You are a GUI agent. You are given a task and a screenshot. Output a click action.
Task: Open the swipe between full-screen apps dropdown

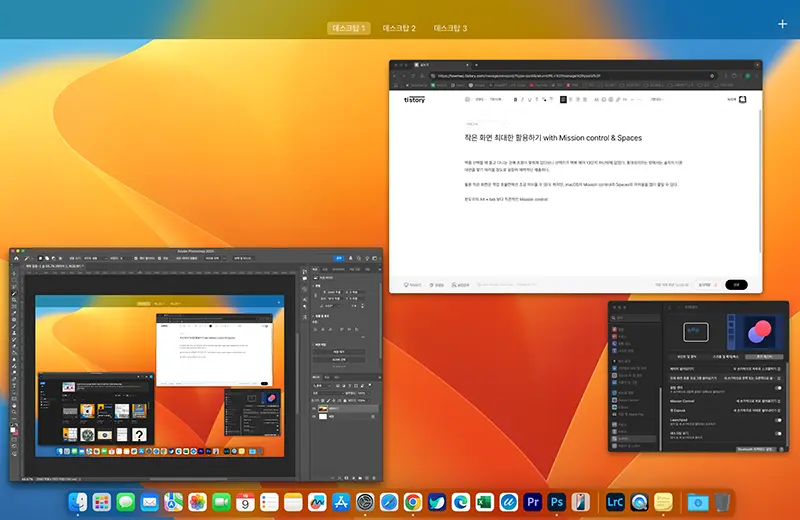coord(753,378)
